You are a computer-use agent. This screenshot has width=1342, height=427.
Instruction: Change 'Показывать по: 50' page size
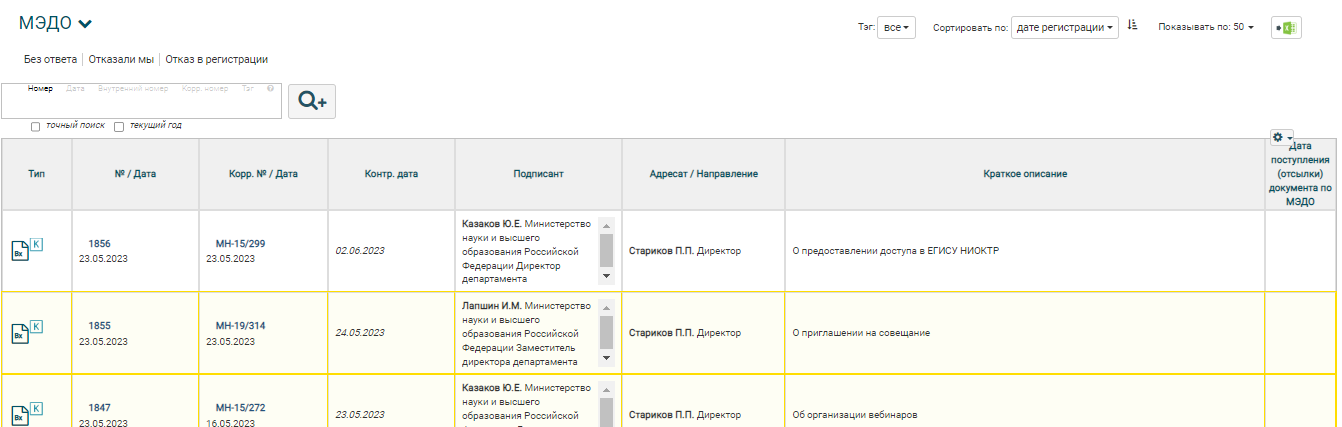(x=1205, y=27)
